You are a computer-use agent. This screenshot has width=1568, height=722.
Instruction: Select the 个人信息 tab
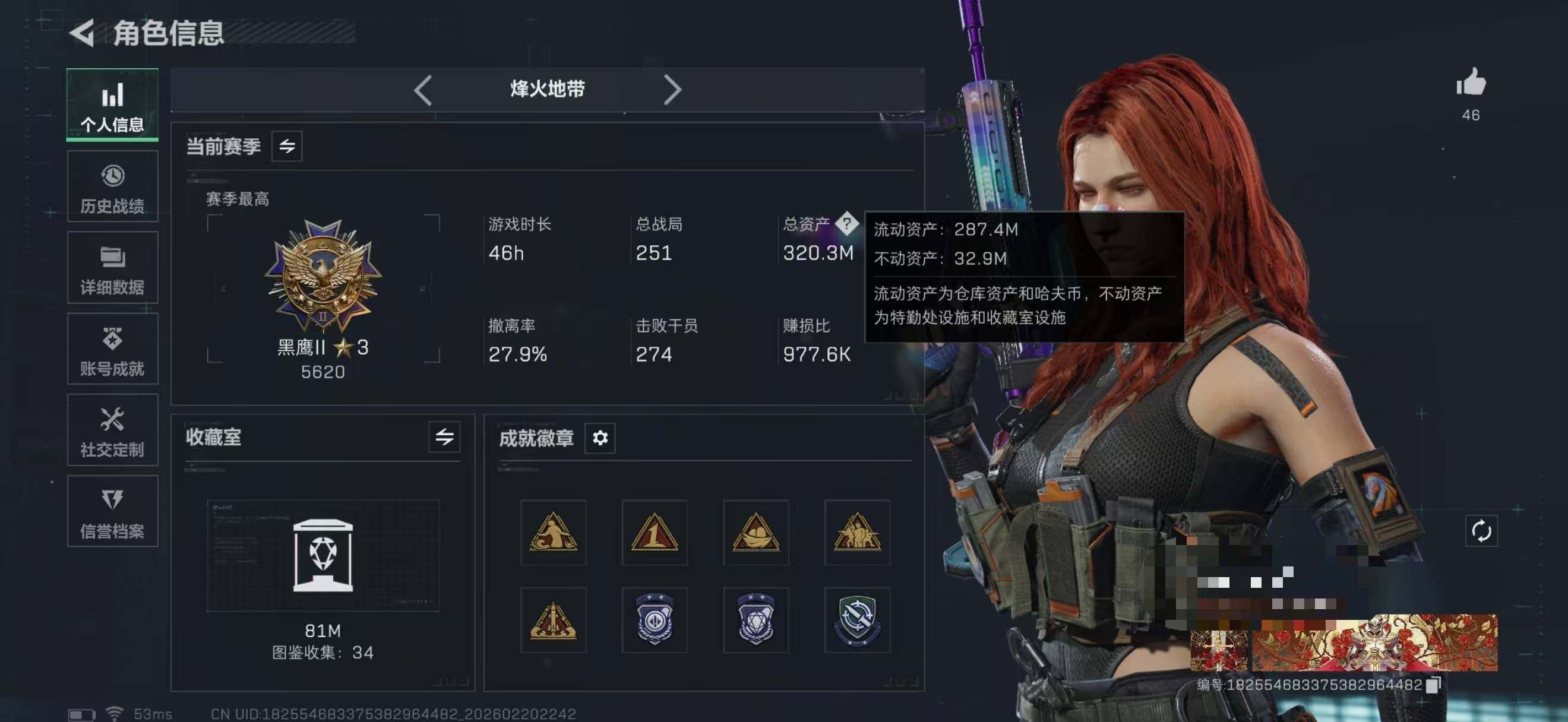pyautogui.click(x=113, y=104)
